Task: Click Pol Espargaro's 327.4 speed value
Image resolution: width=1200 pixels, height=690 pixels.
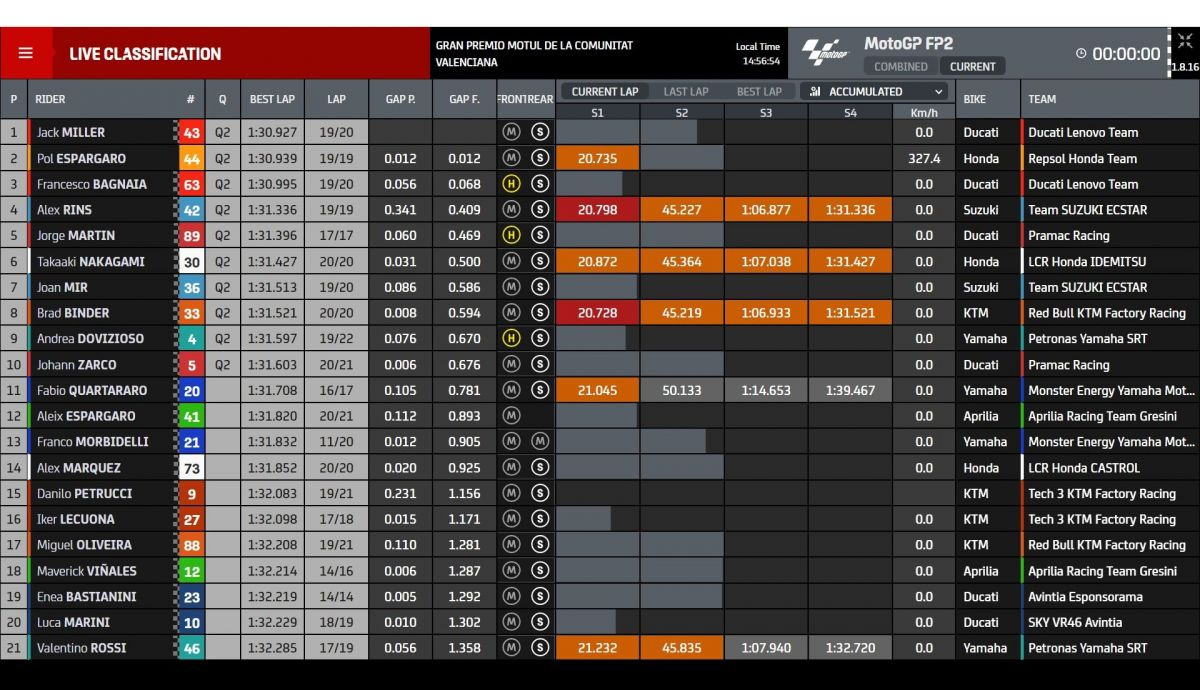Action: (924, 158)
